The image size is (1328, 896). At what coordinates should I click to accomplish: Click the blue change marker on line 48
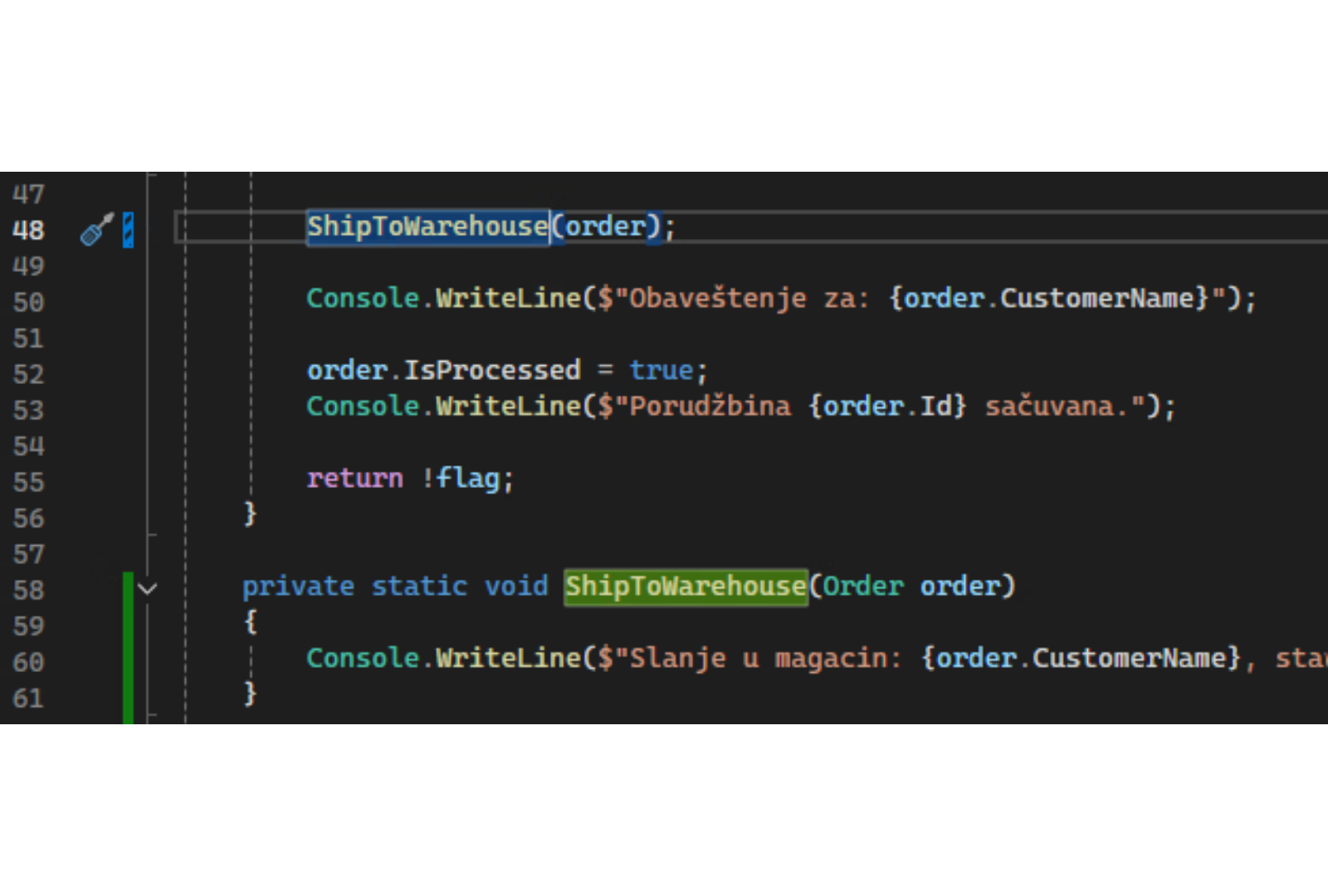point(128,230)
